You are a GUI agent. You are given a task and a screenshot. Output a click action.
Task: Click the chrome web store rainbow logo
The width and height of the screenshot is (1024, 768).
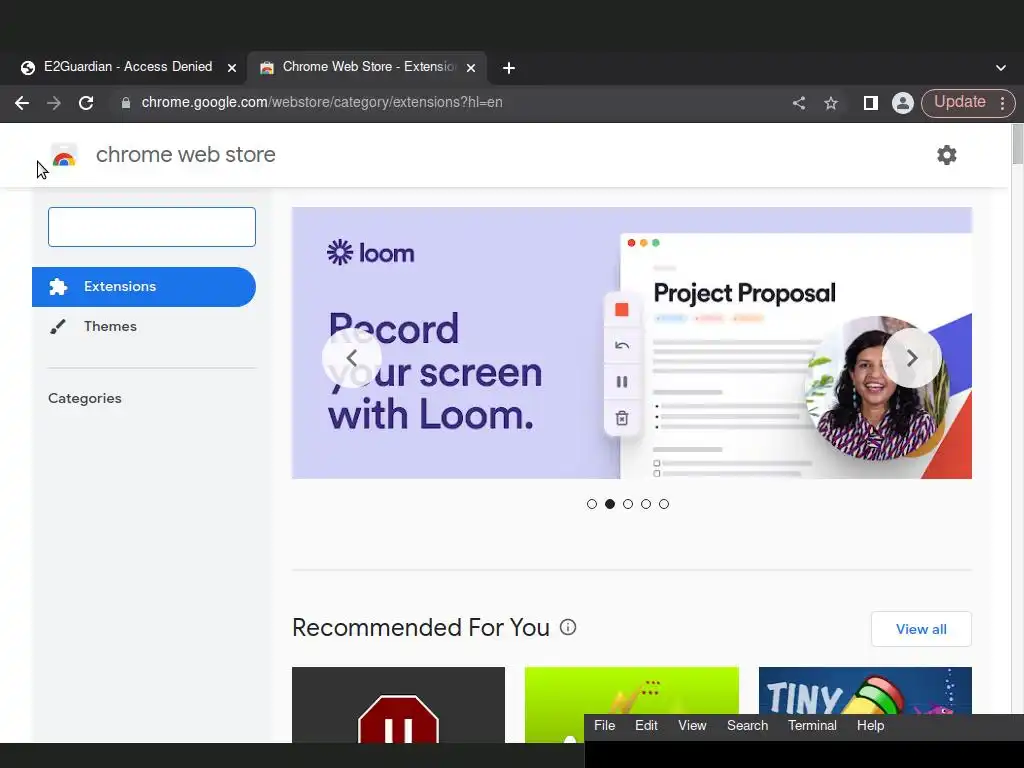pyautogui.click(x=64, y=155)
